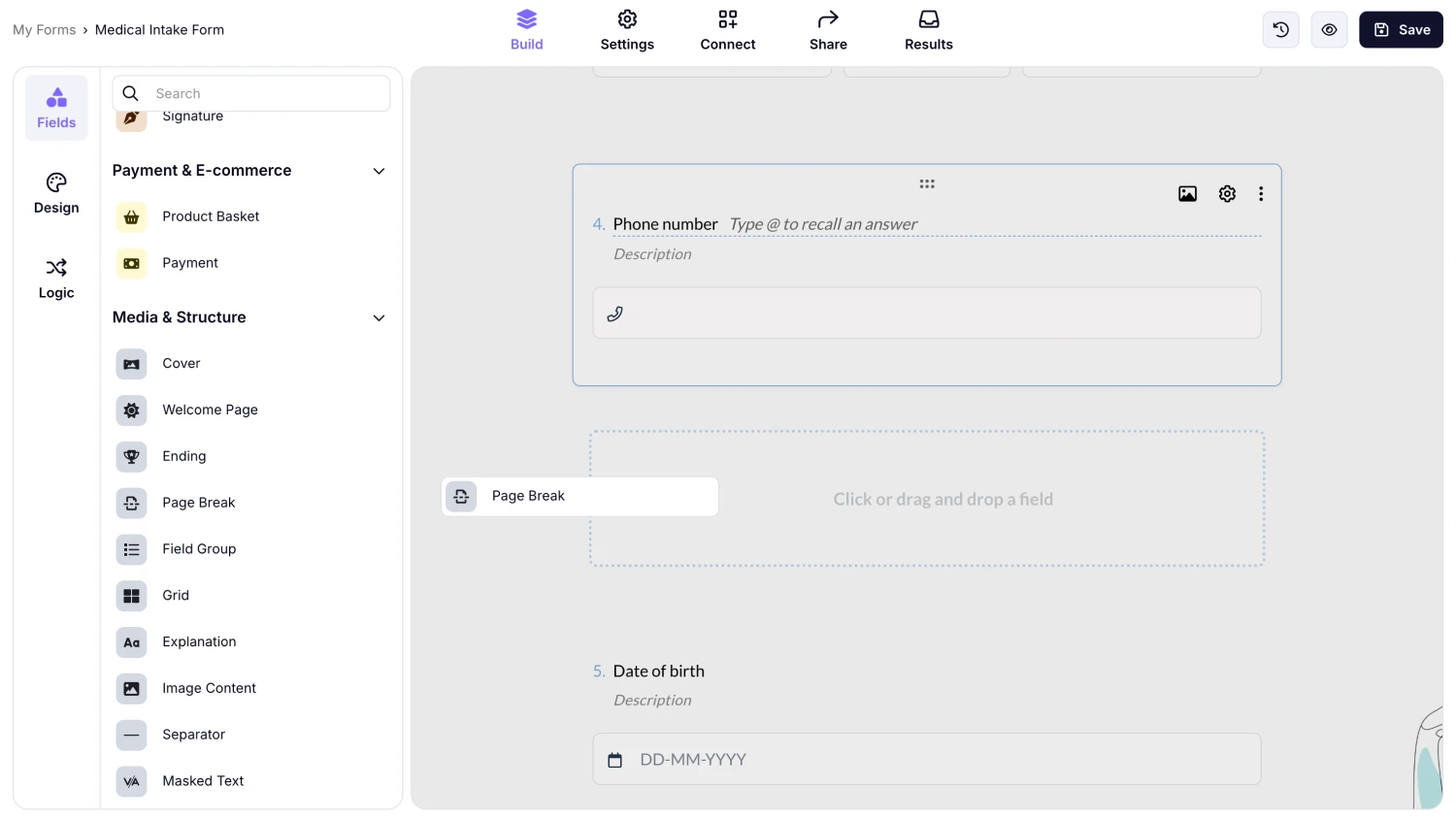This screenshot has width=1456, height=821.
Task: Go back to My Forms via breadcrumb
Action: (44, 29)
